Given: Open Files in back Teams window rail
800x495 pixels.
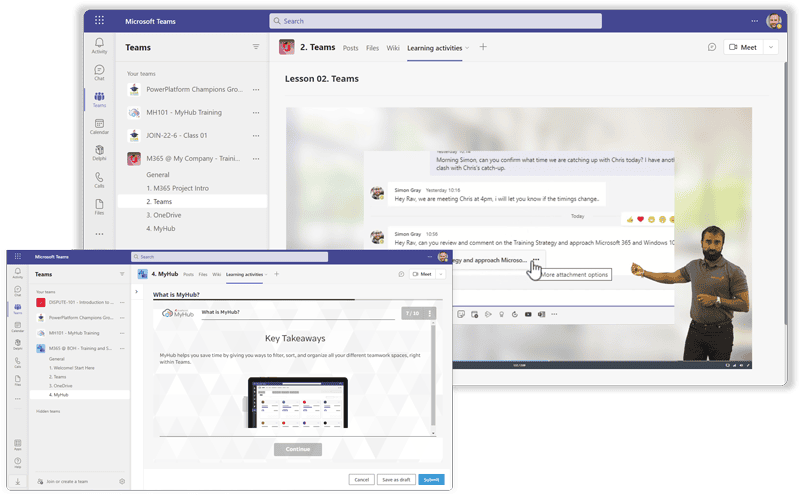Looking at the screenshot, I should [99, 207].
